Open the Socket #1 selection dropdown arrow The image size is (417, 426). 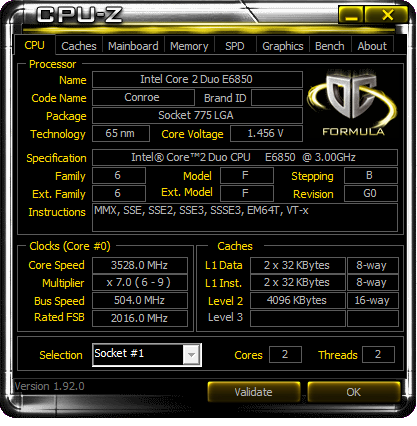point(191,355)
